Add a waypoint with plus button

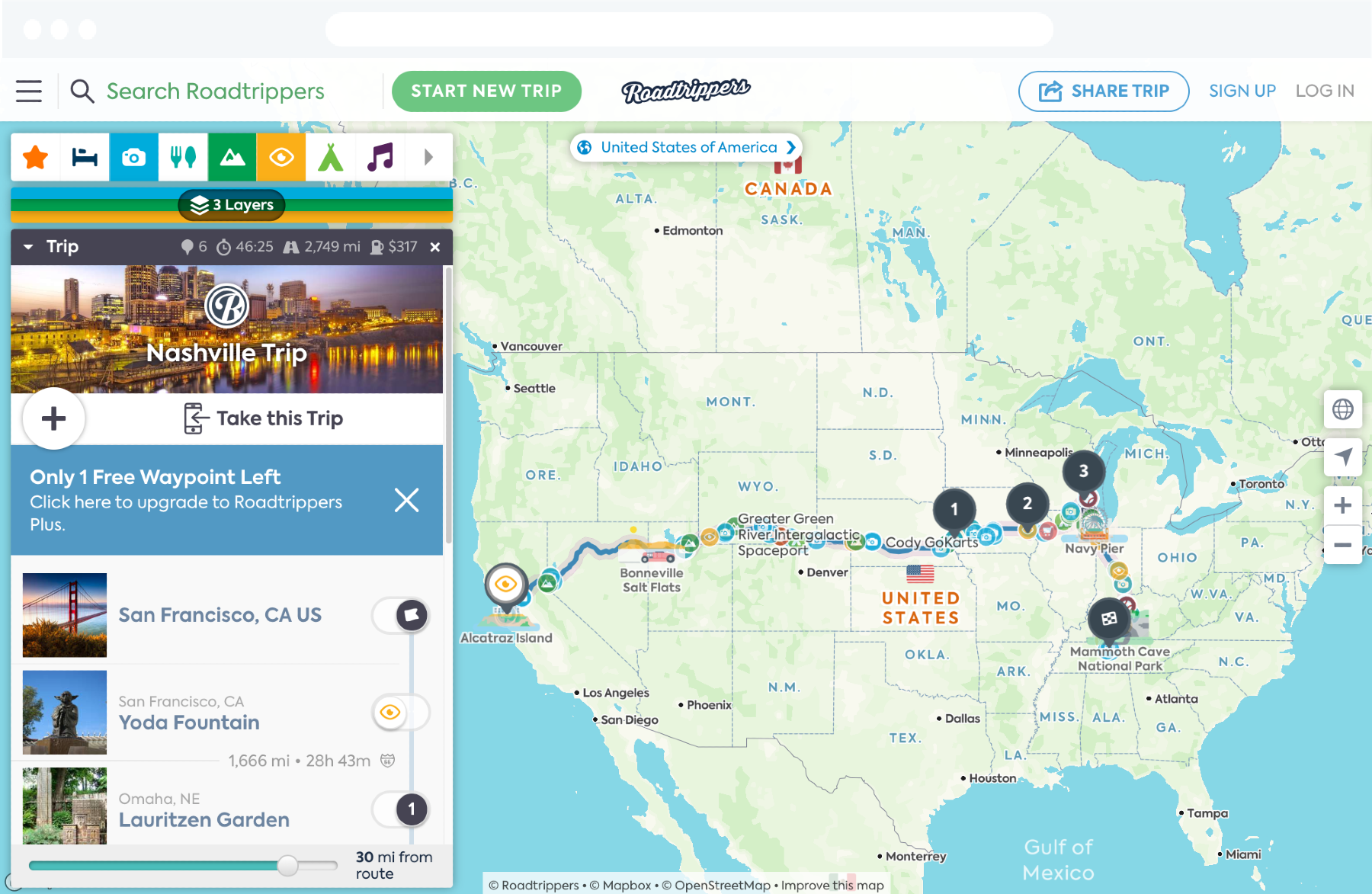click(53, 418)
